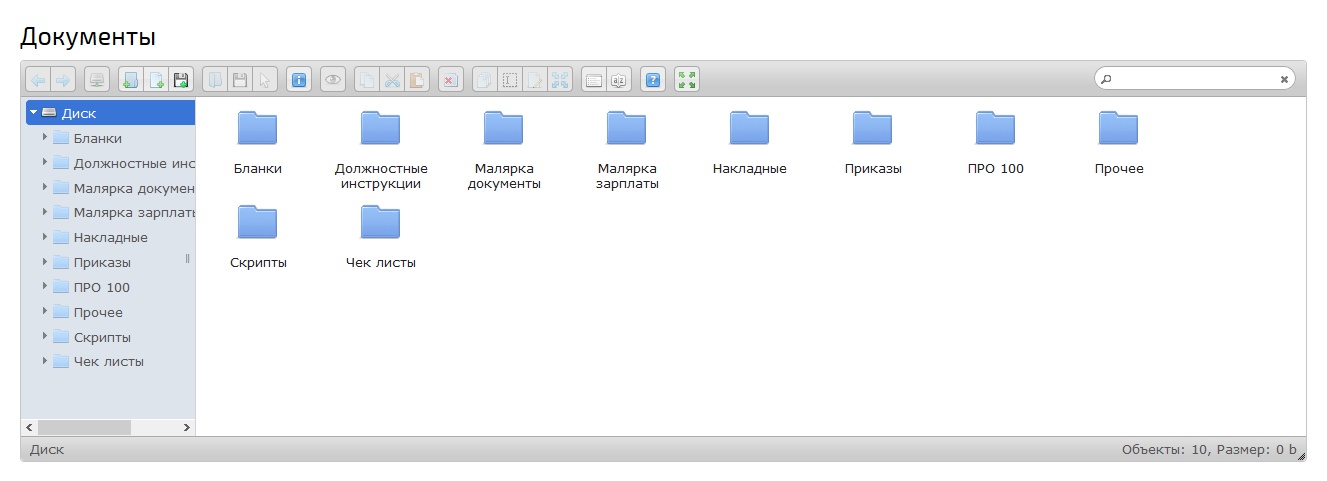Click status text "Объекты: 10, Размер: 0 b"
The width and height of the screenshot is (1327, 481).
pos(1209,450)
